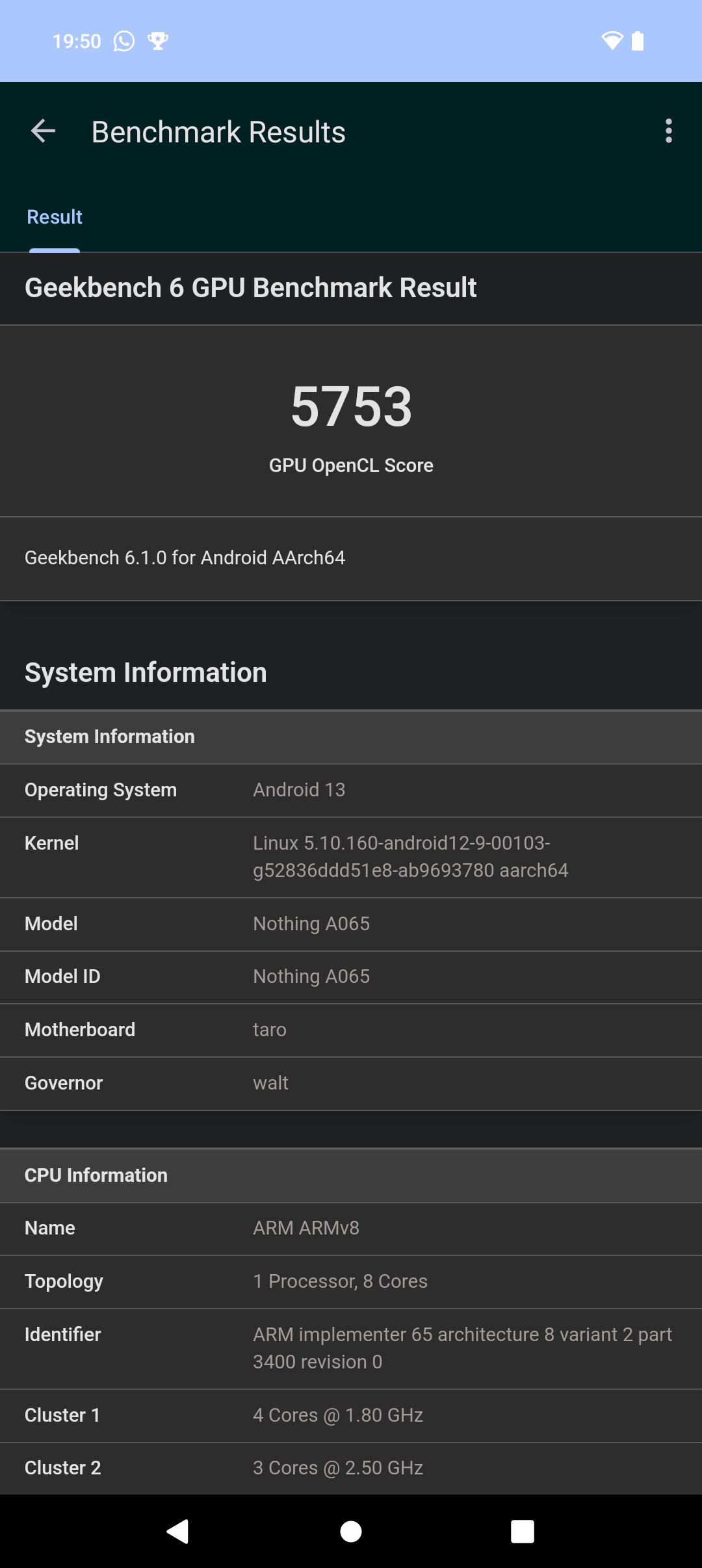Open the three-dot overflow menu

(669, 131)
